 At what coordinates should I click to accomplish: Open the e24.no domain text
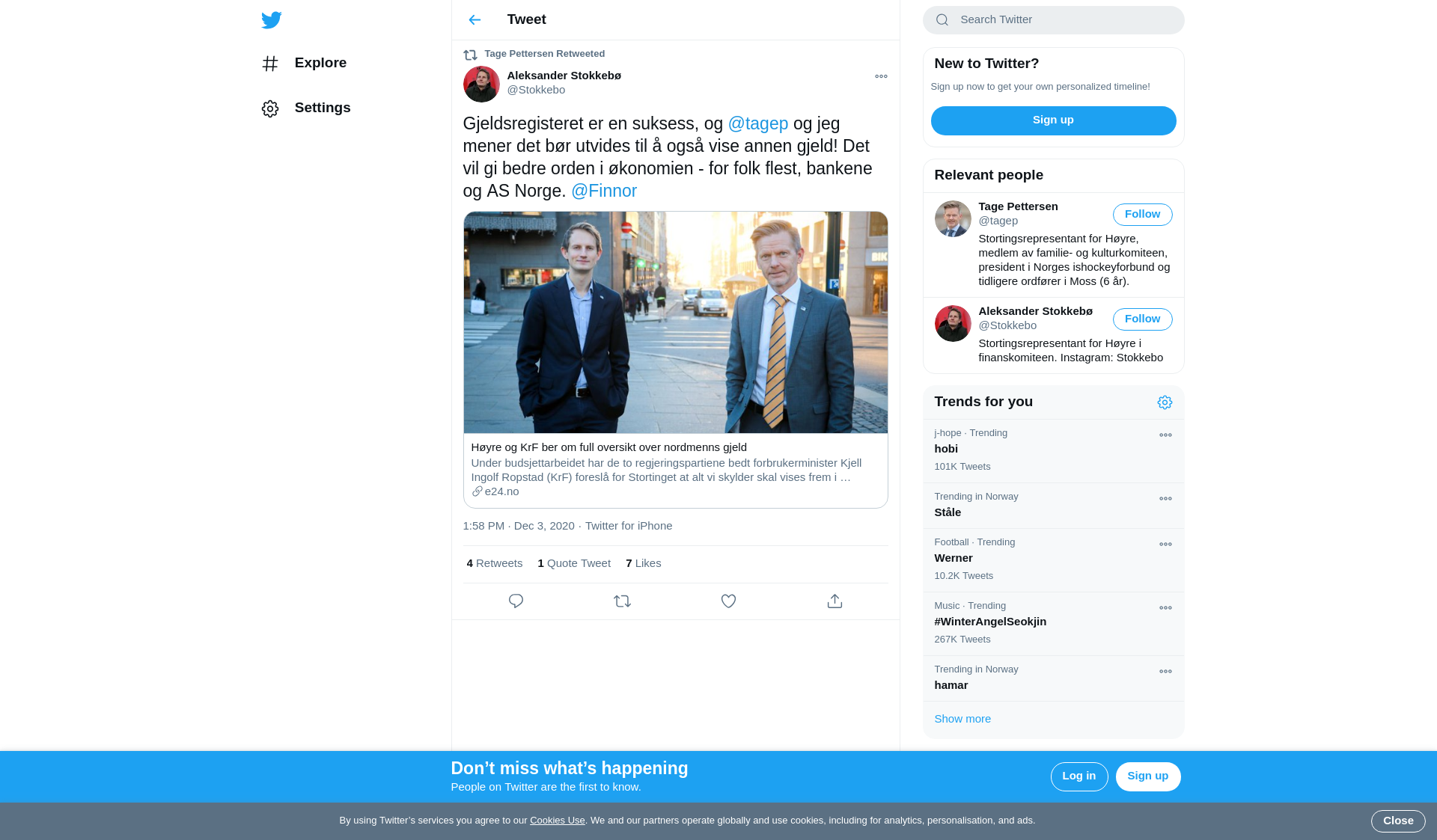pyautogui.click(x=501, y=491)
